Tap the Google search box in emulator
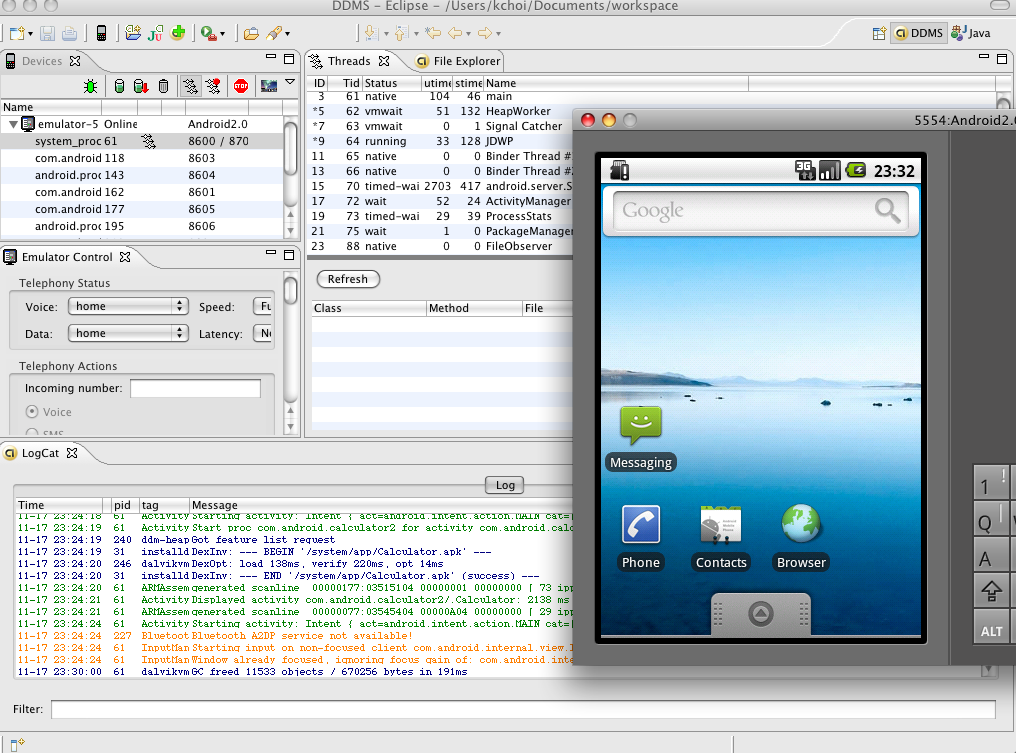This screenshot has height=753, width=1016. [x=761, y=210]
